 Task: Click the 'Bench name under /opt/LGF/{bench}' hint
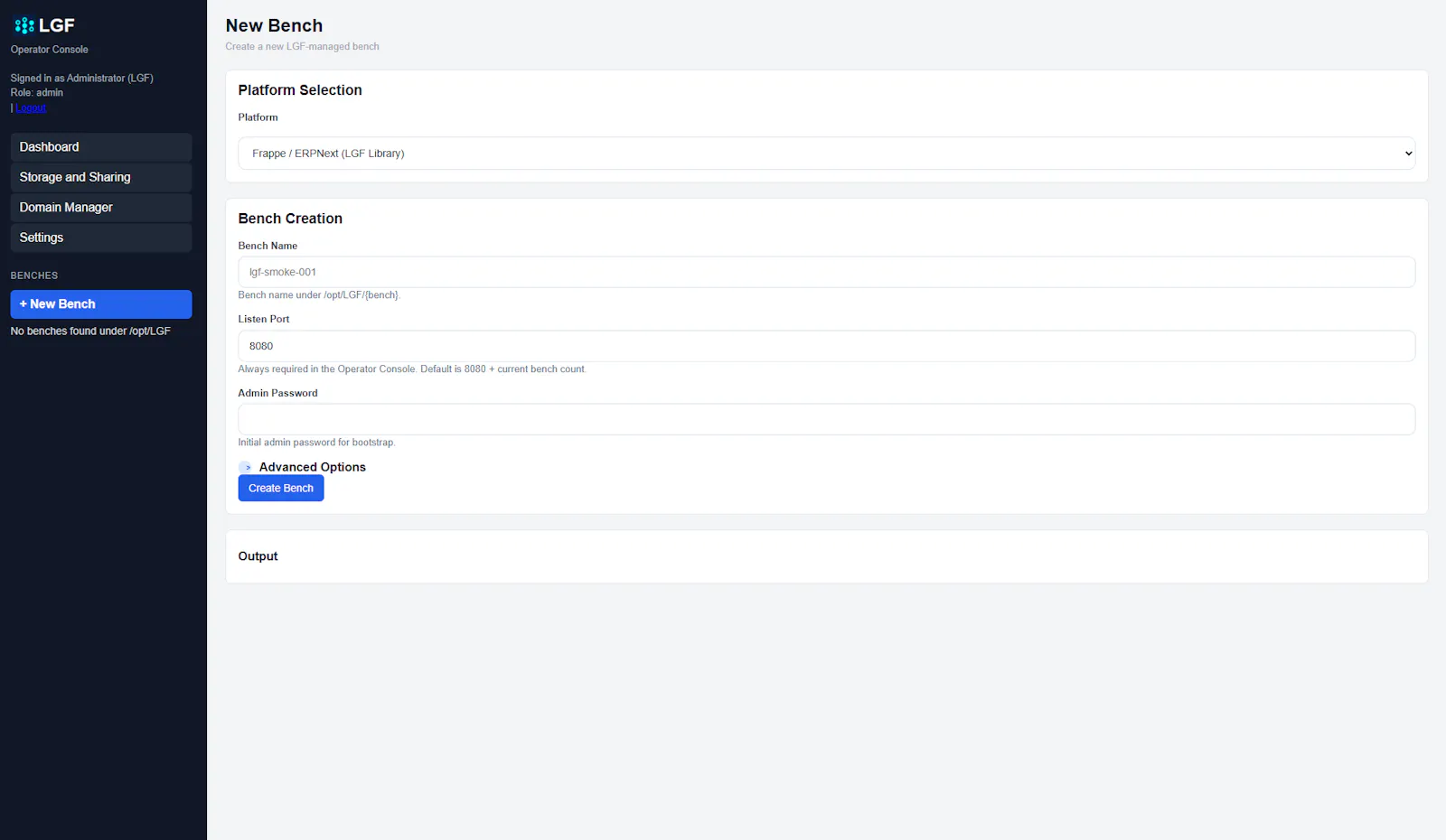(x=319, y=295)
